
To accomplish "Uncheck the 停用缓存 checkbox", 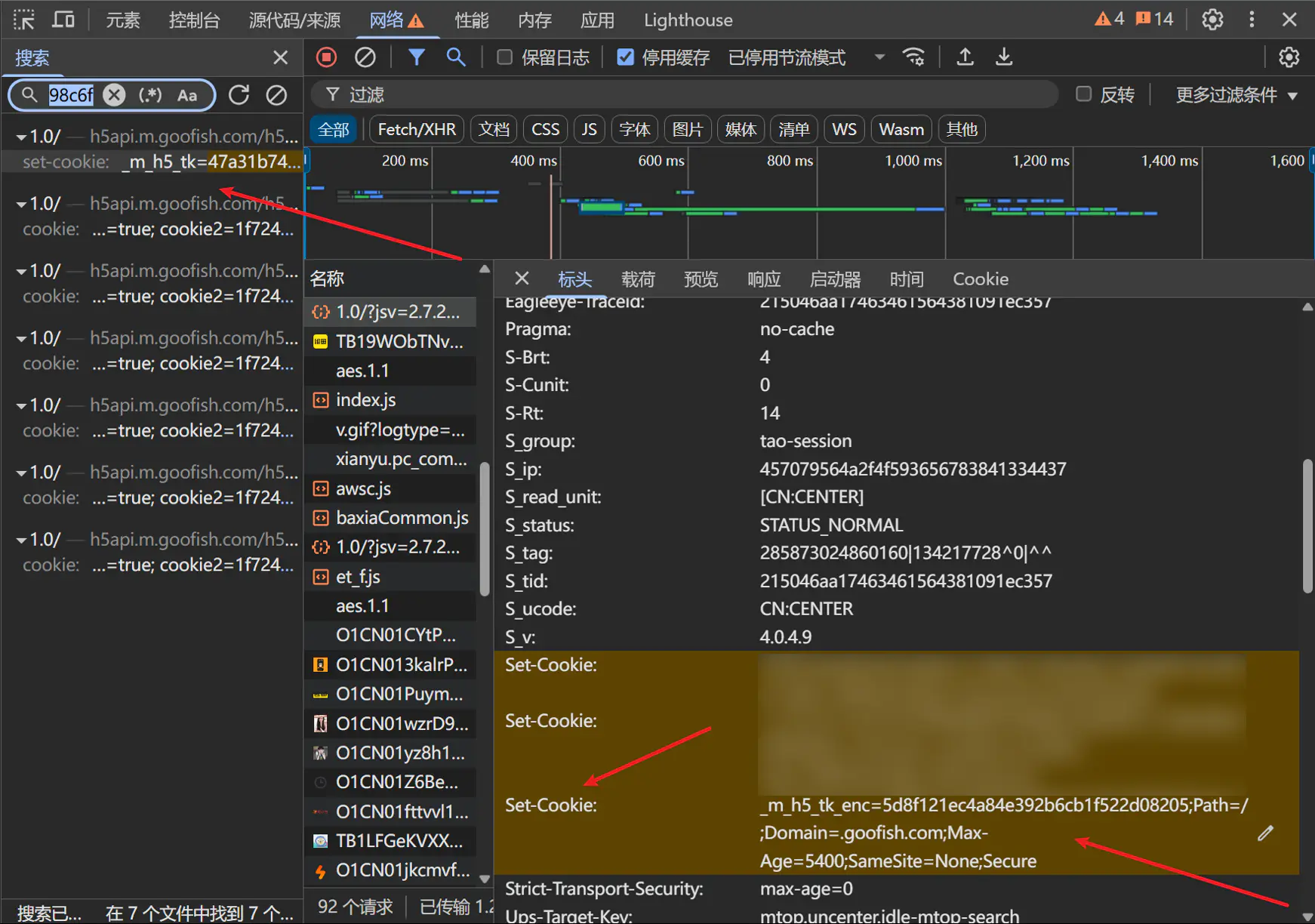I will pos(625,57).
